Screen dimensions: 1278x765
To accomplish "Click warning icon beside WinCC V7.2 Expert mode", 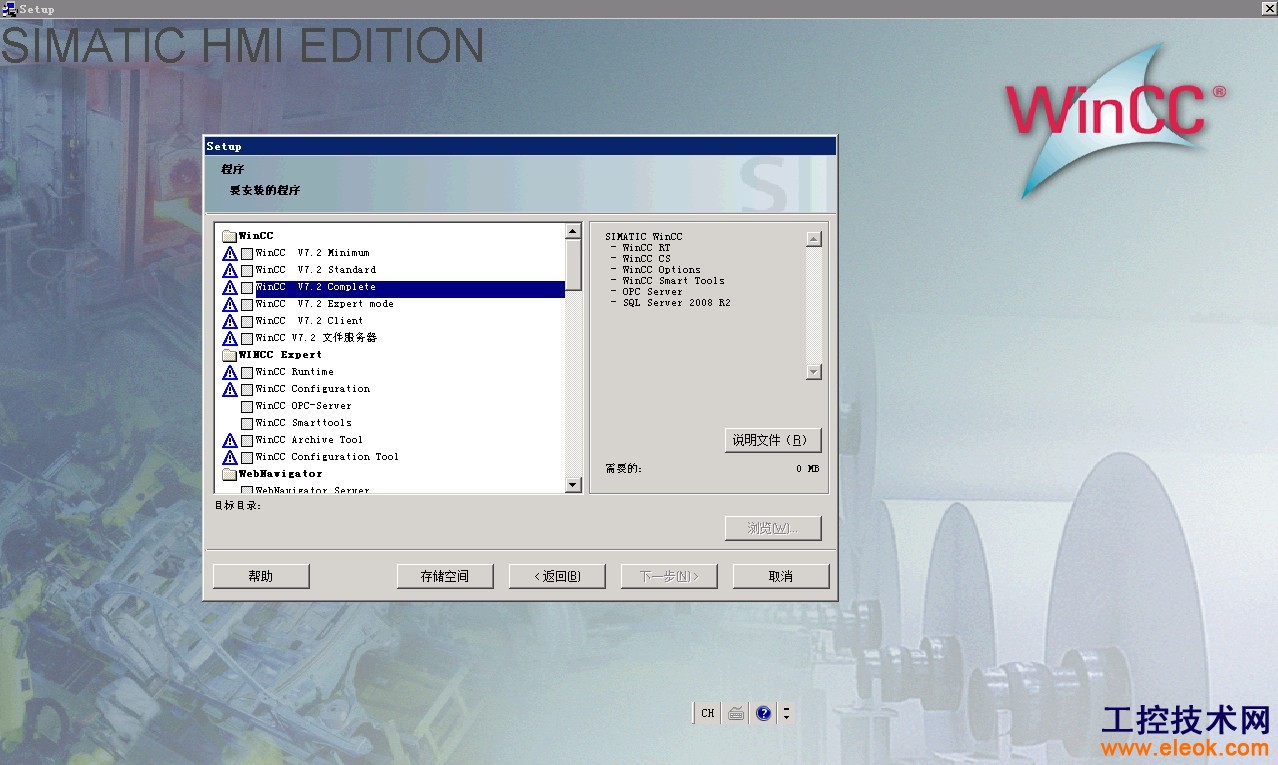I will [230, 304].
